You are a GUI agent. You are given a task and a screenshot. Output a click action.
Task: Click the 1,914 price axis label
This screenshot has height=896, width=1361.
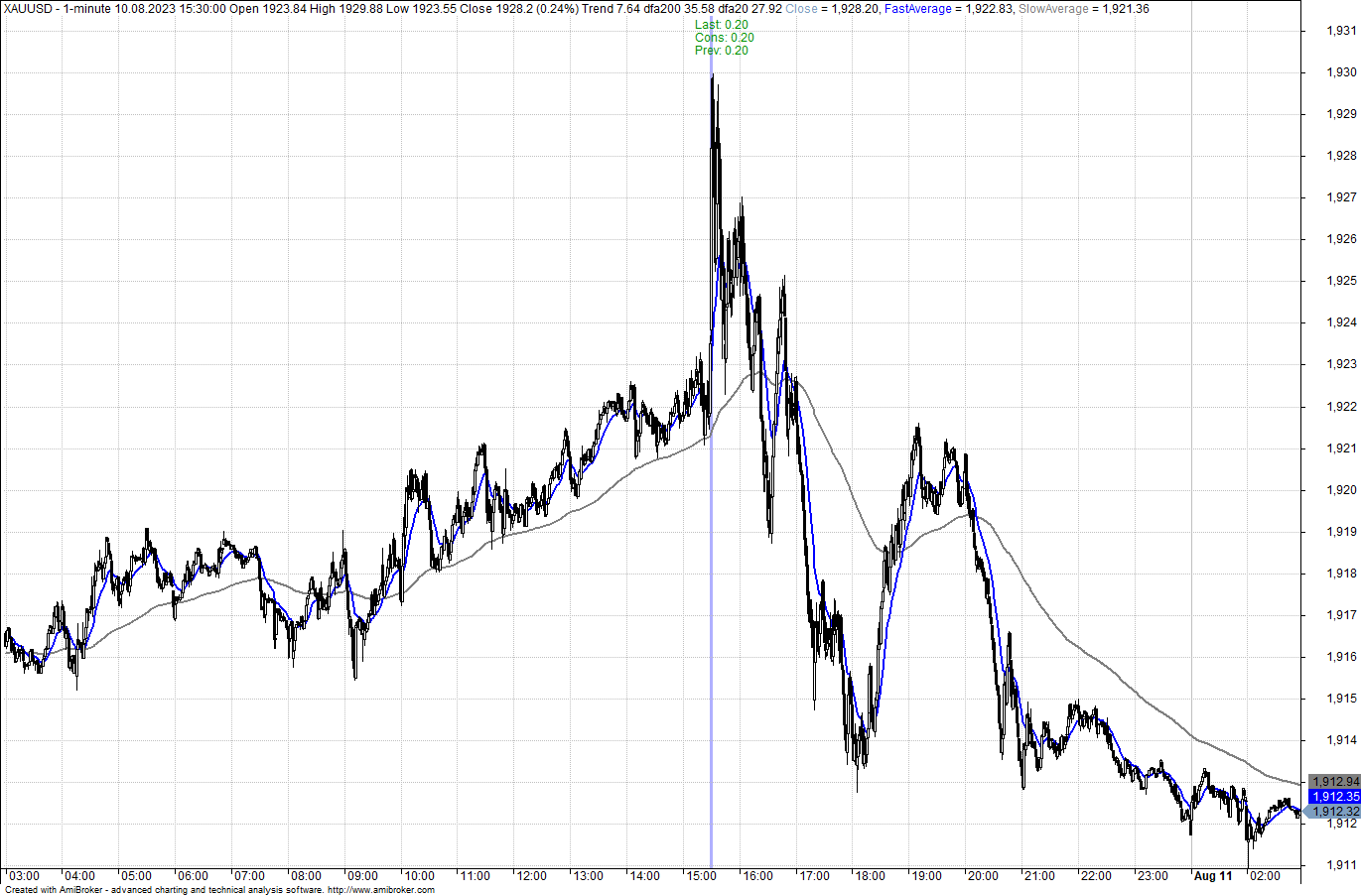click(x=1341, y=740)
